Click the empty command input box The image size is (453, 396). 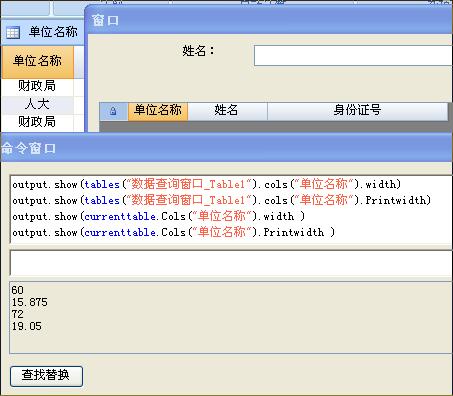pyautogui.click(x=231, y=263)
